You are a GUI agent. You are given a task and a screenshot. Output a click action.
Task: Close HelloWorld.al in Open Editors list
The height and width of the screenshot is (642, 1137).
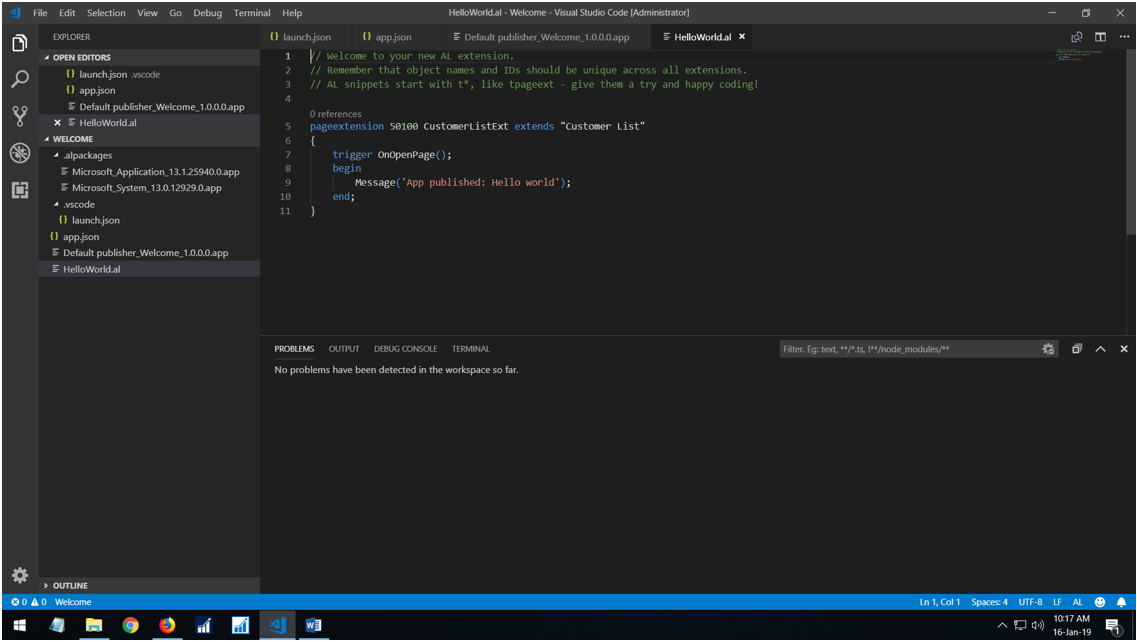[x=57, y=123]
